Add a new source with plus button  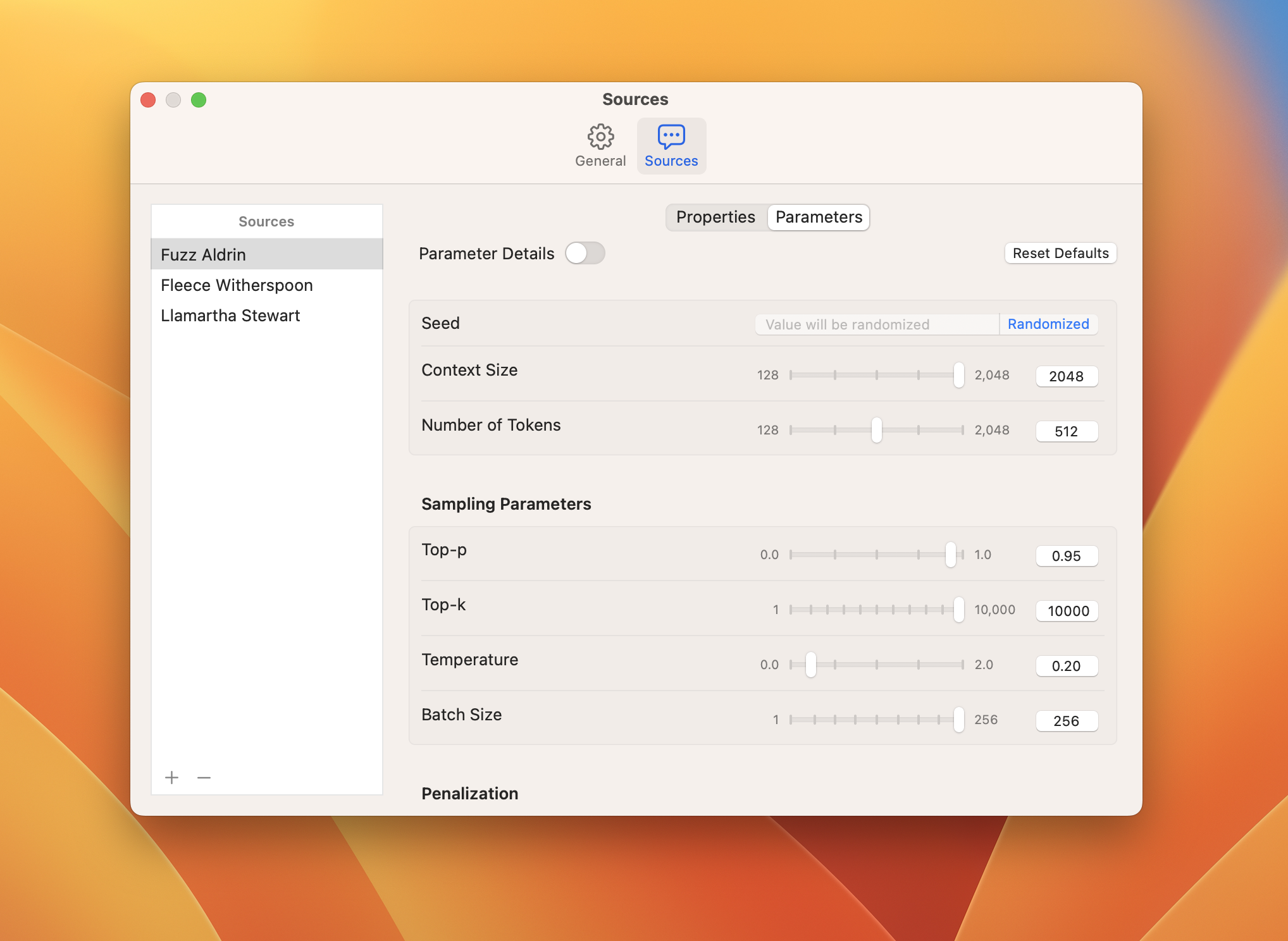pyautogui.click(x=171, y=777)
